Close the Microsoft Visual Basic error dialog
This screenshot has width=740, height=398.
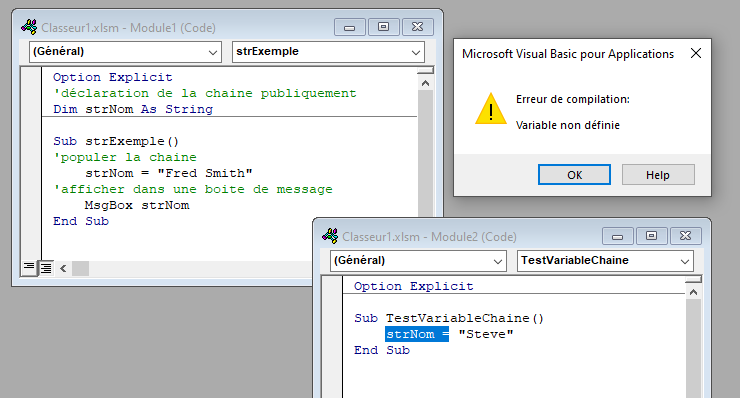point(696,53)
